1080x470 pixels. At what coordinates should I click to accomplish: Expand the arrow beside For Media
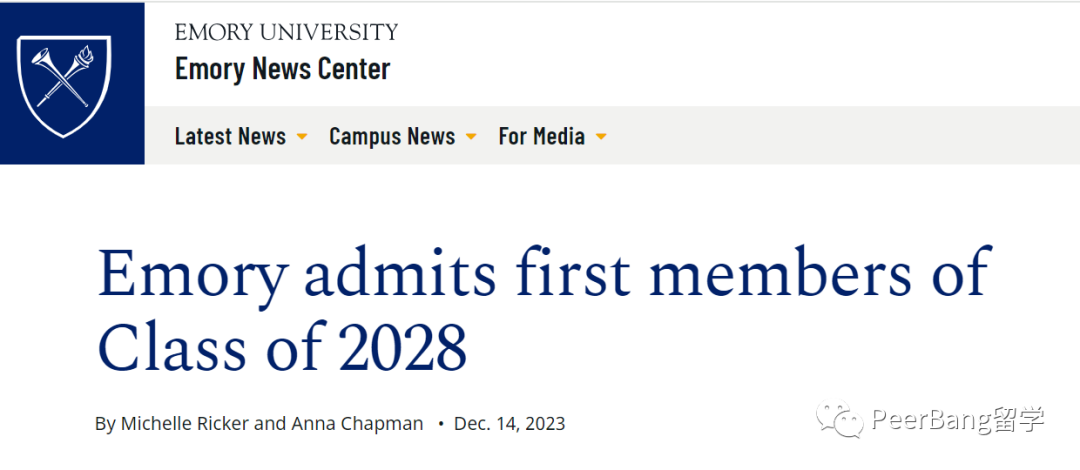pyautogui.click(x=601, y=137)
